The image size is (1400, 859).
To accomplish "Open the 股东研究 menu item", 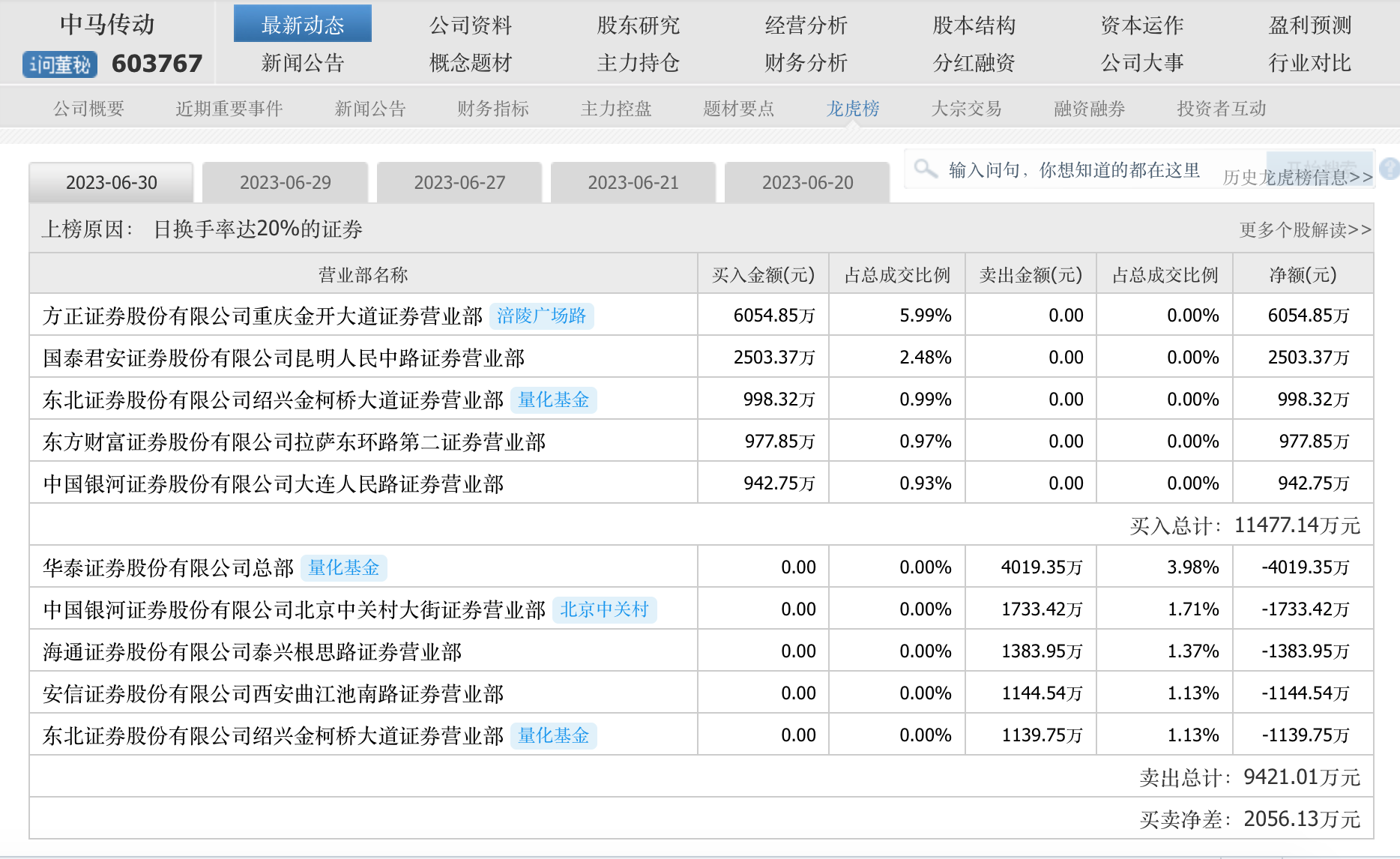I will click(639, 25).
